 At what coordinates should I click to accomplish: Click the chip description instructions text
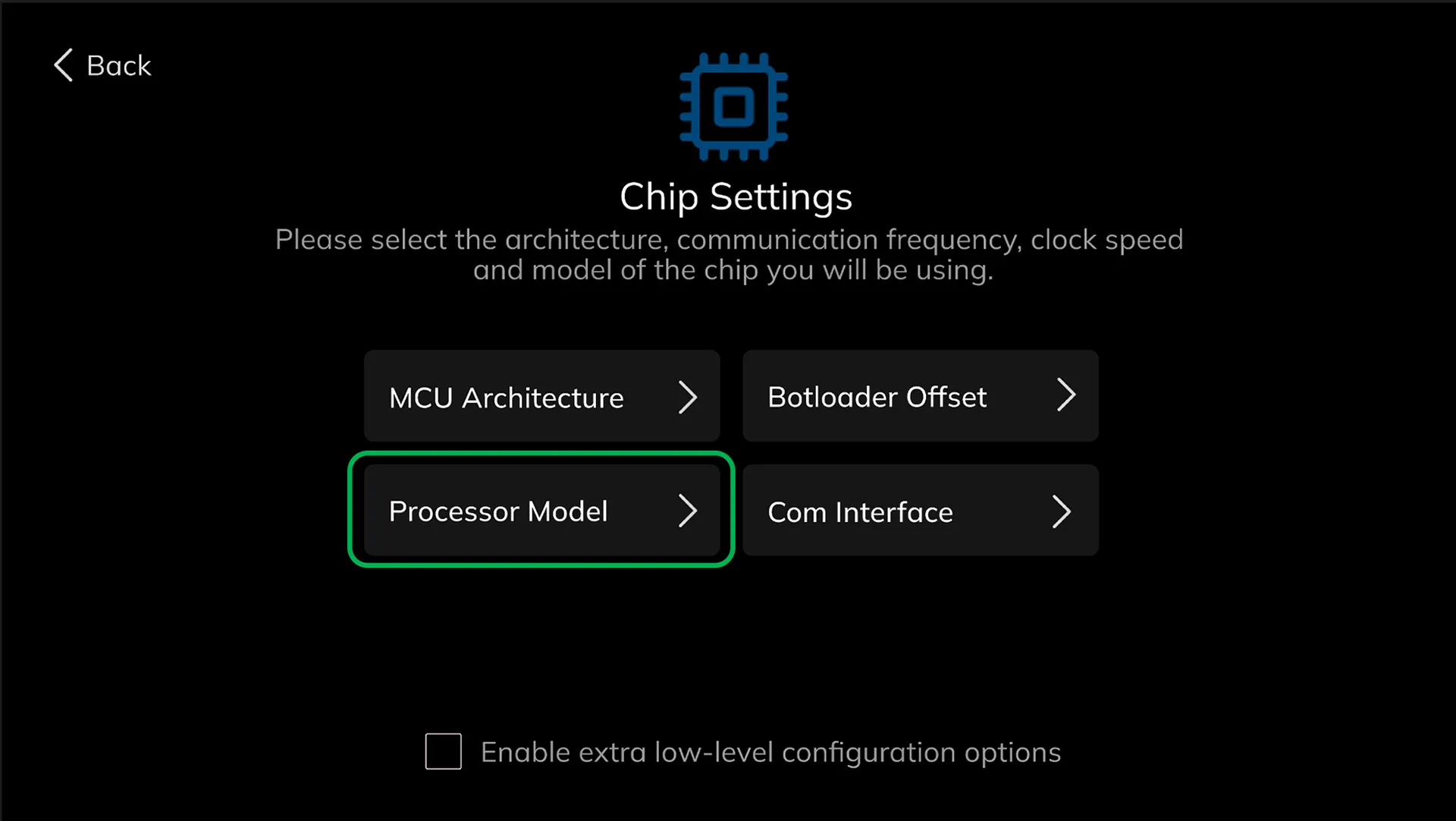tap(729, 255)
